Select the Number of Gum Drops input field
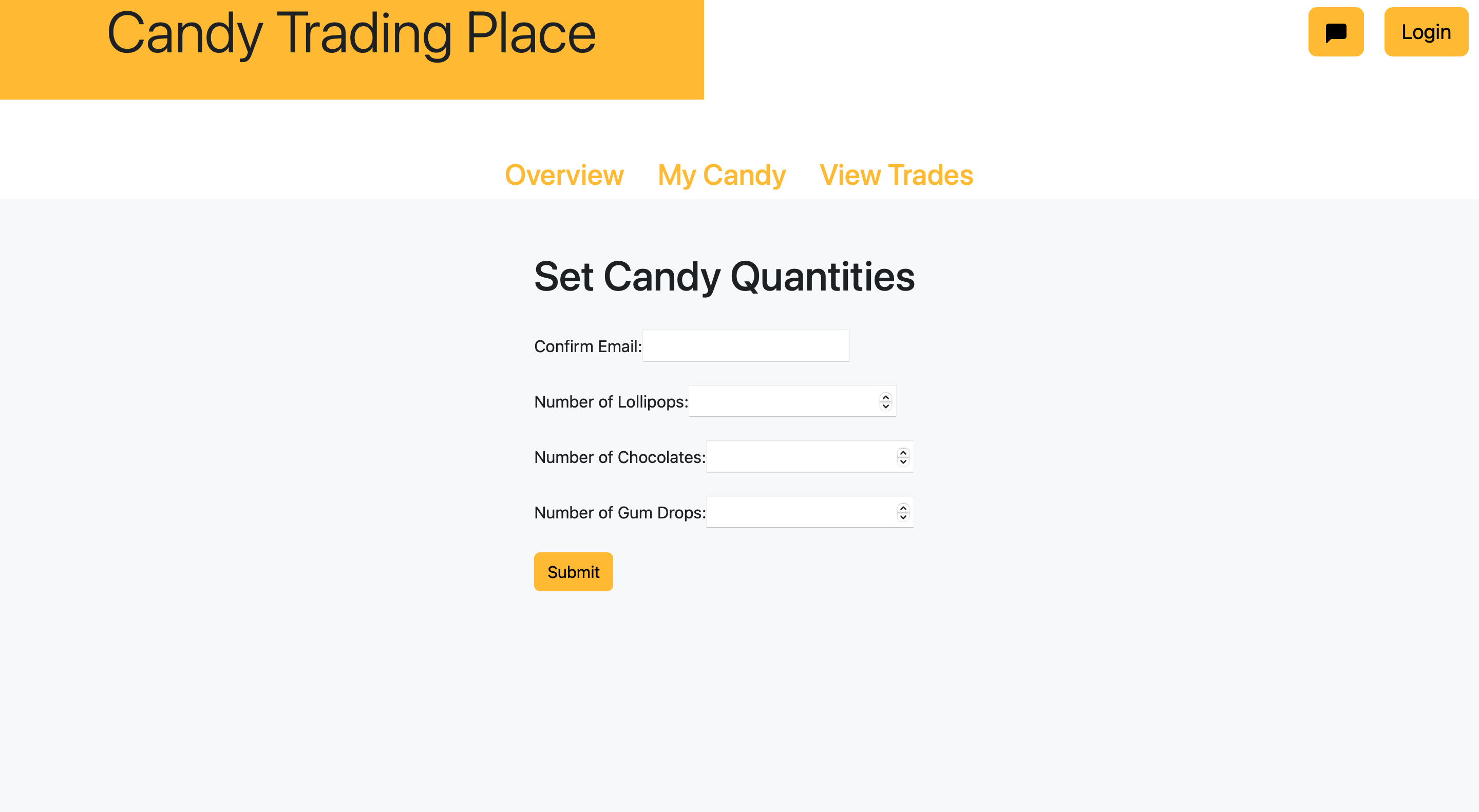This screenshot has height=812, width=1479. coord(798,511)
